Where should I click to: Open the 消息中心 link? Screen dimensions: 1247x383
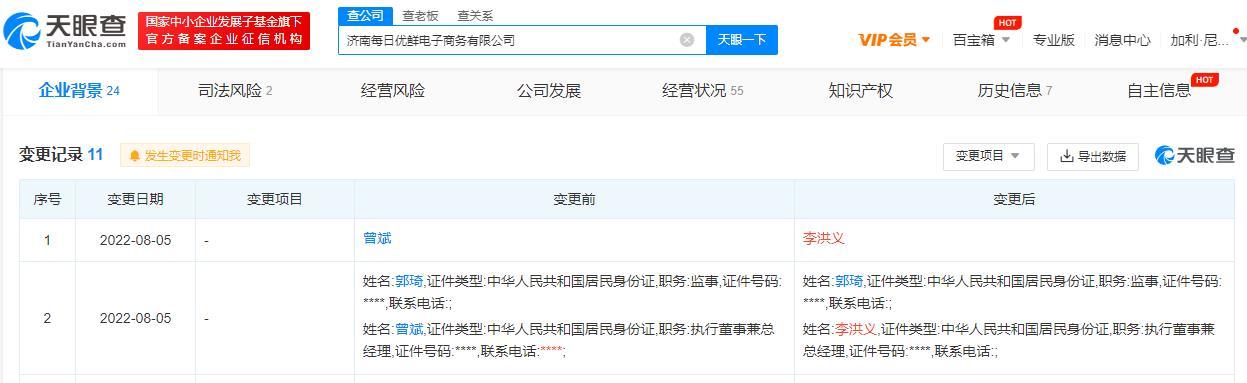coord(1122,40)
